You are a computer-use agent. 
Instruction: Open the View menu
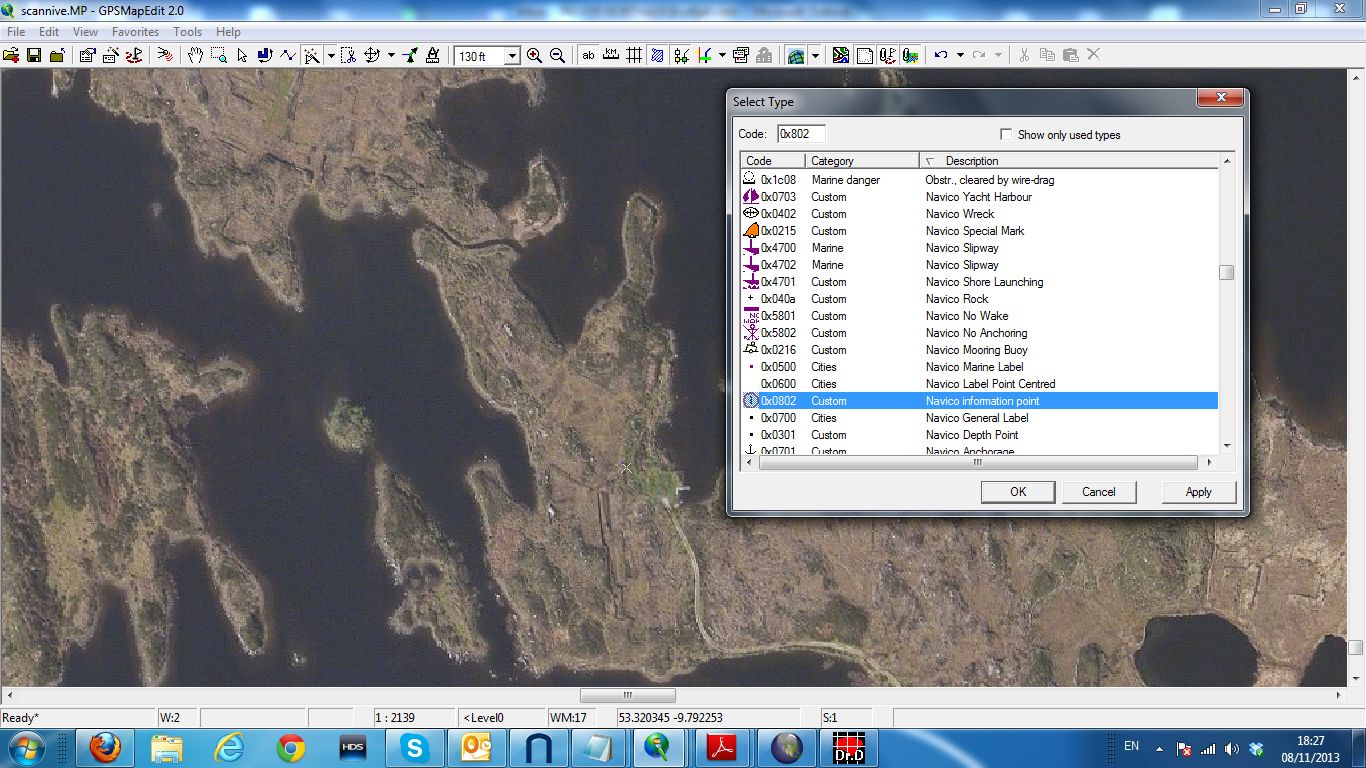(x=85, y=32)
